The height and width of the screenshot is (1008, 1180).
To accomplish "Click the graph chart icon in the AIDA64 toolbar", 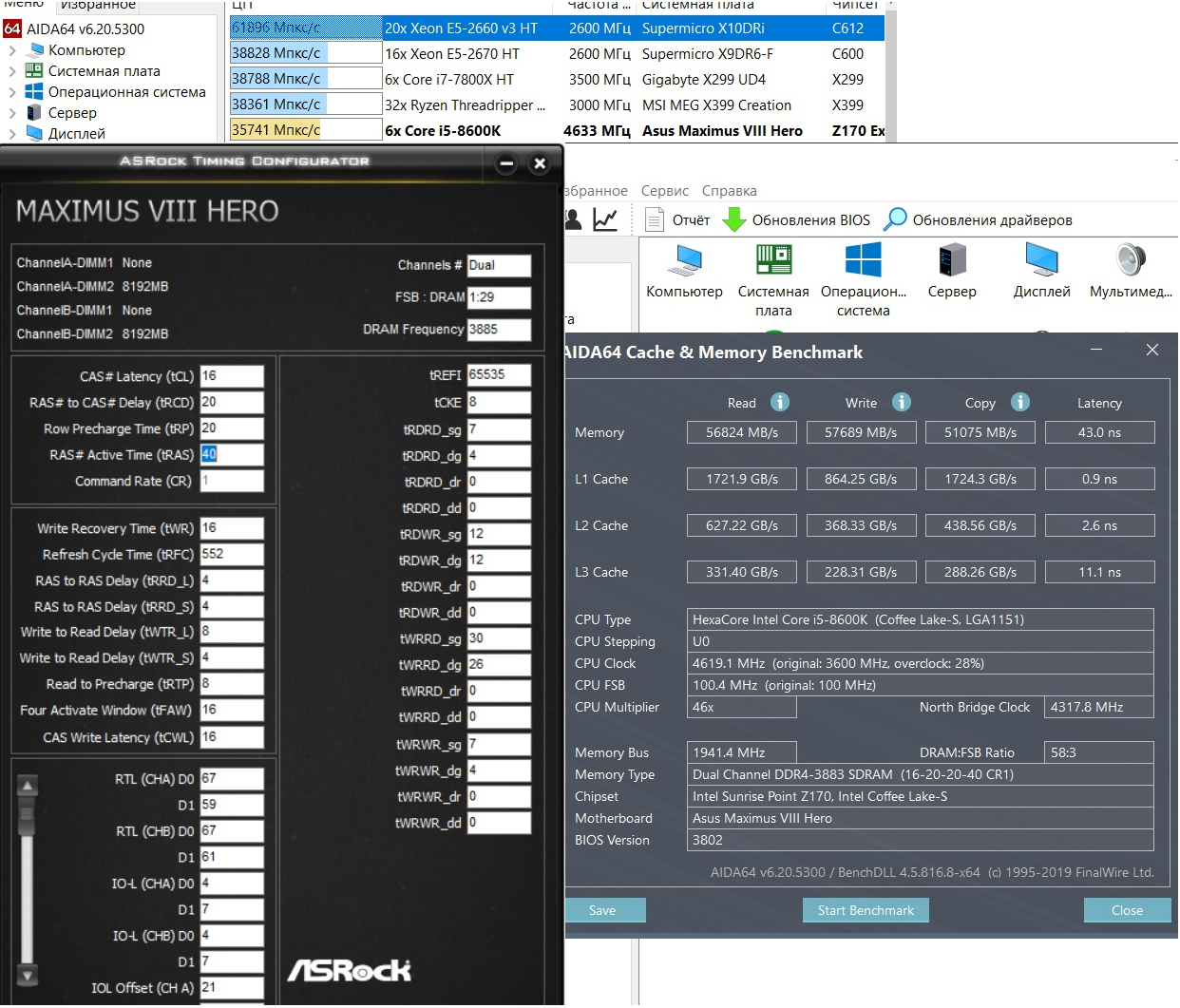I will click(x=605, y=219).
